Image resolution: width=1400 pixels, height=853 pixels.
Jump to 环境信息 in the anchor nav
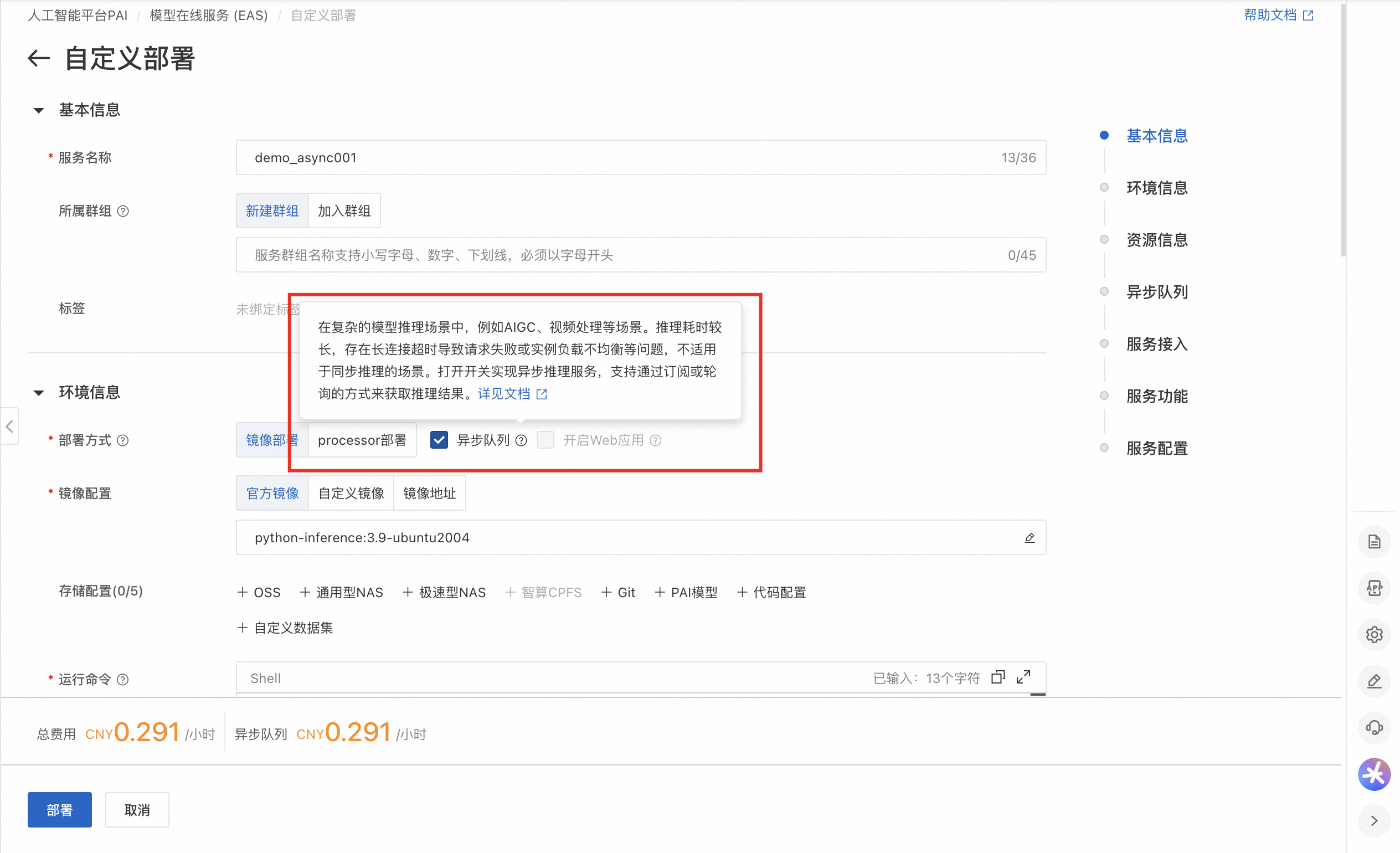tap(1157, 188)
